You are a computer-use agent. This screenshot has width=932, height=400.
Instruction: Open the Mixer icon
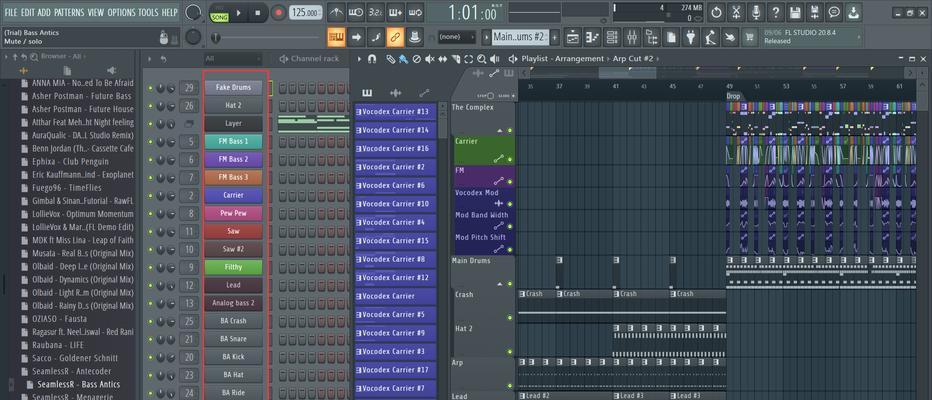pyautogui.click(x=632, y=37)
